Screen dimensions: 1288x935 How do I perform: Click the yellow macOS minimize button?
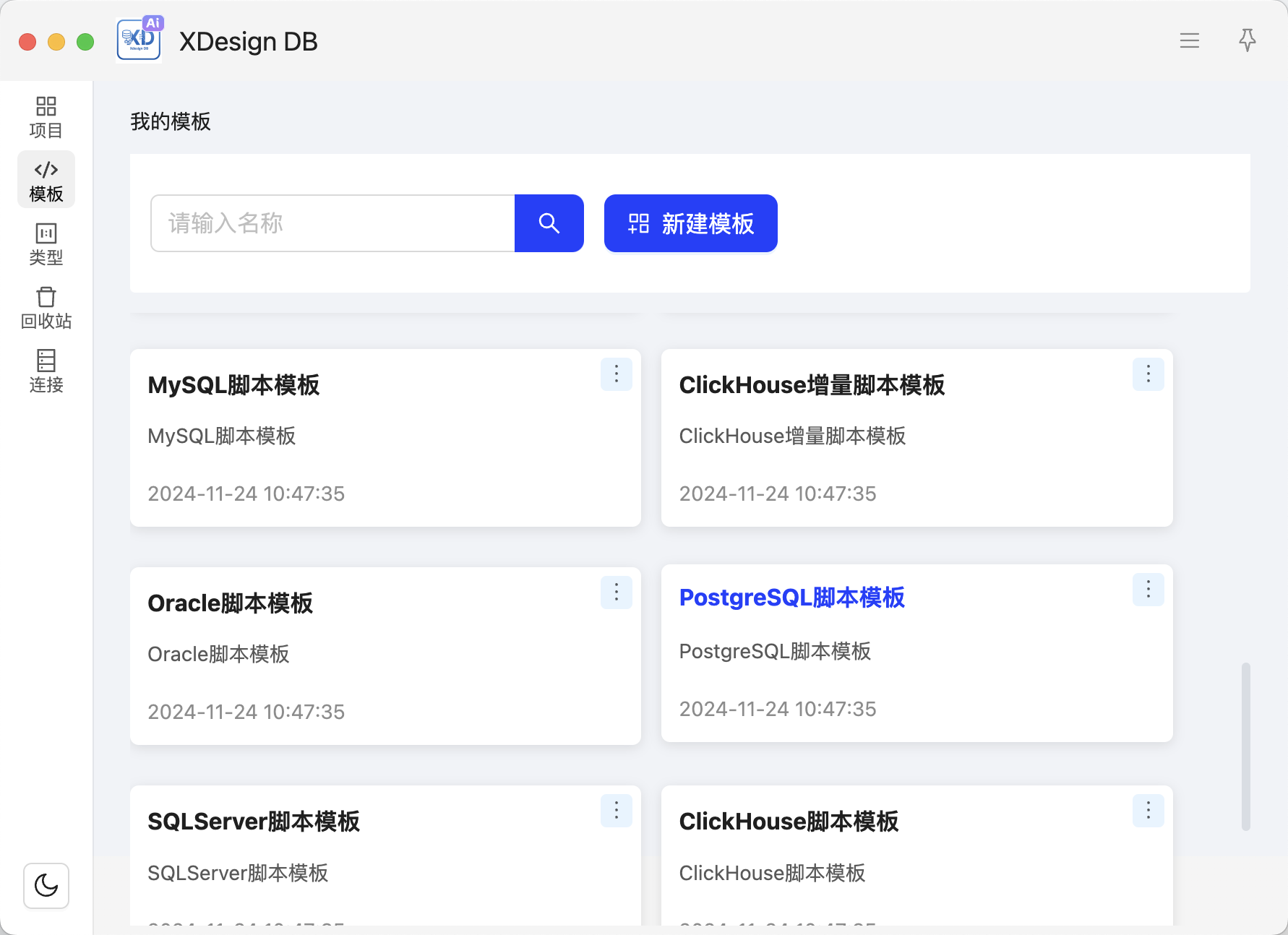click(56, 41)
